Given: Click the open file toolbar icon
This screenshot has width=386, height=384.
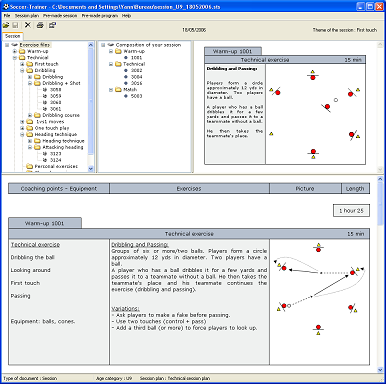Looking at the screenshot, I should point(6,25).
